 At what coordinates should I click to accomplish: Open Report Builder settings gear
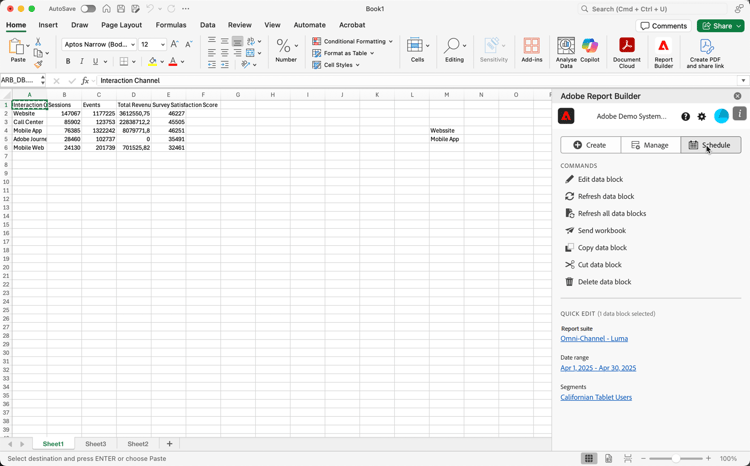[701, 116]
